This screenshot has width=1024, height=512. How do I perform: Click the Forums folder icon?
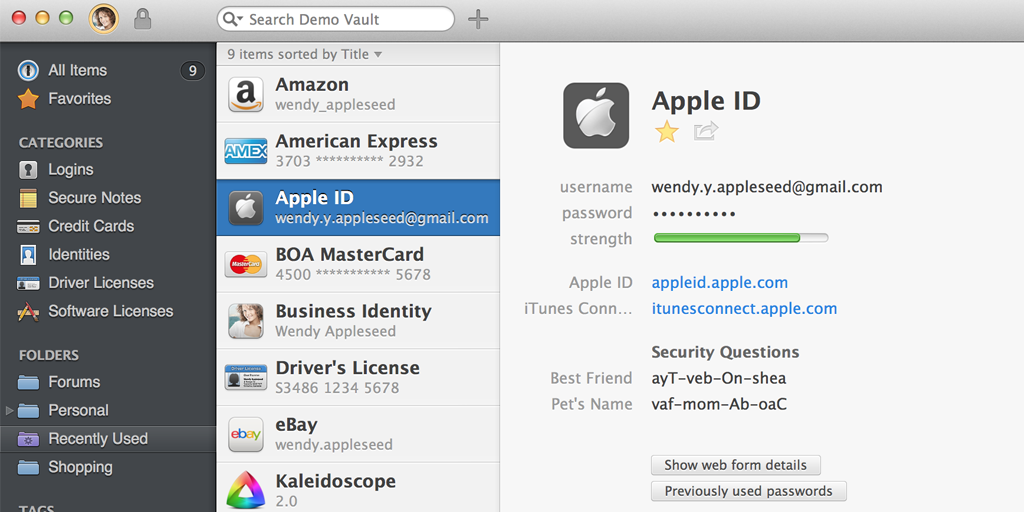28,382
